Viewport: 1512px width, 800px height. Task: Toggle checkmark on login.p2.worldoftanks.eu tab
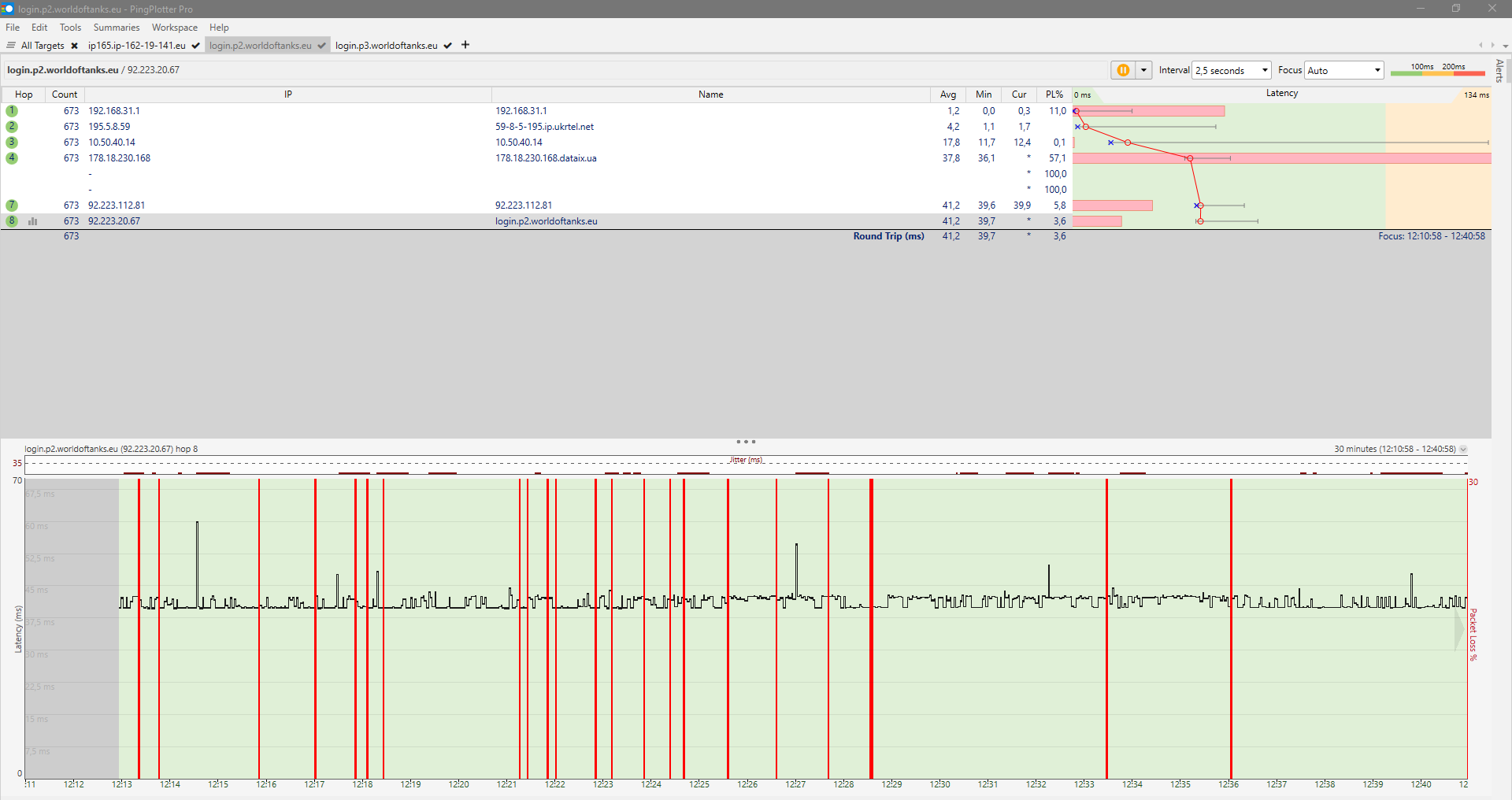[322, 46]
